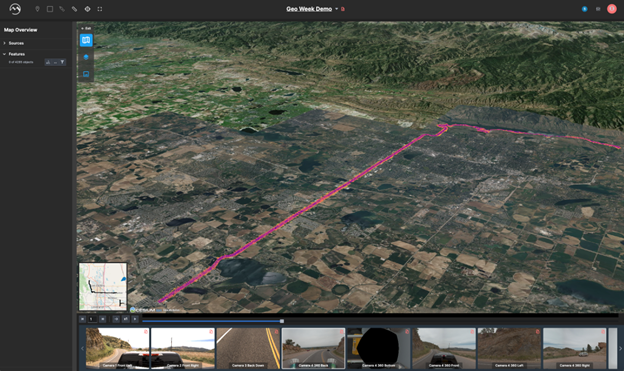This screenshot has height=371, width=624.
Task: Toggle the features histogram chart button
Action: tap(48, 62)
